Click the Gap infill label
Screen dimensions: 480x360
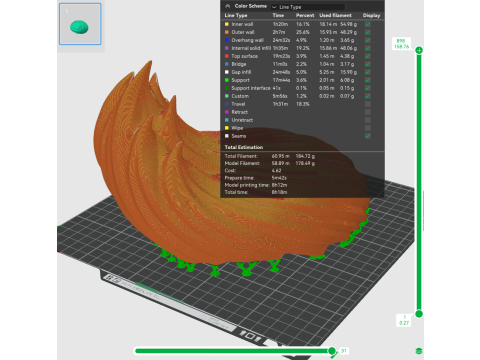241,72
